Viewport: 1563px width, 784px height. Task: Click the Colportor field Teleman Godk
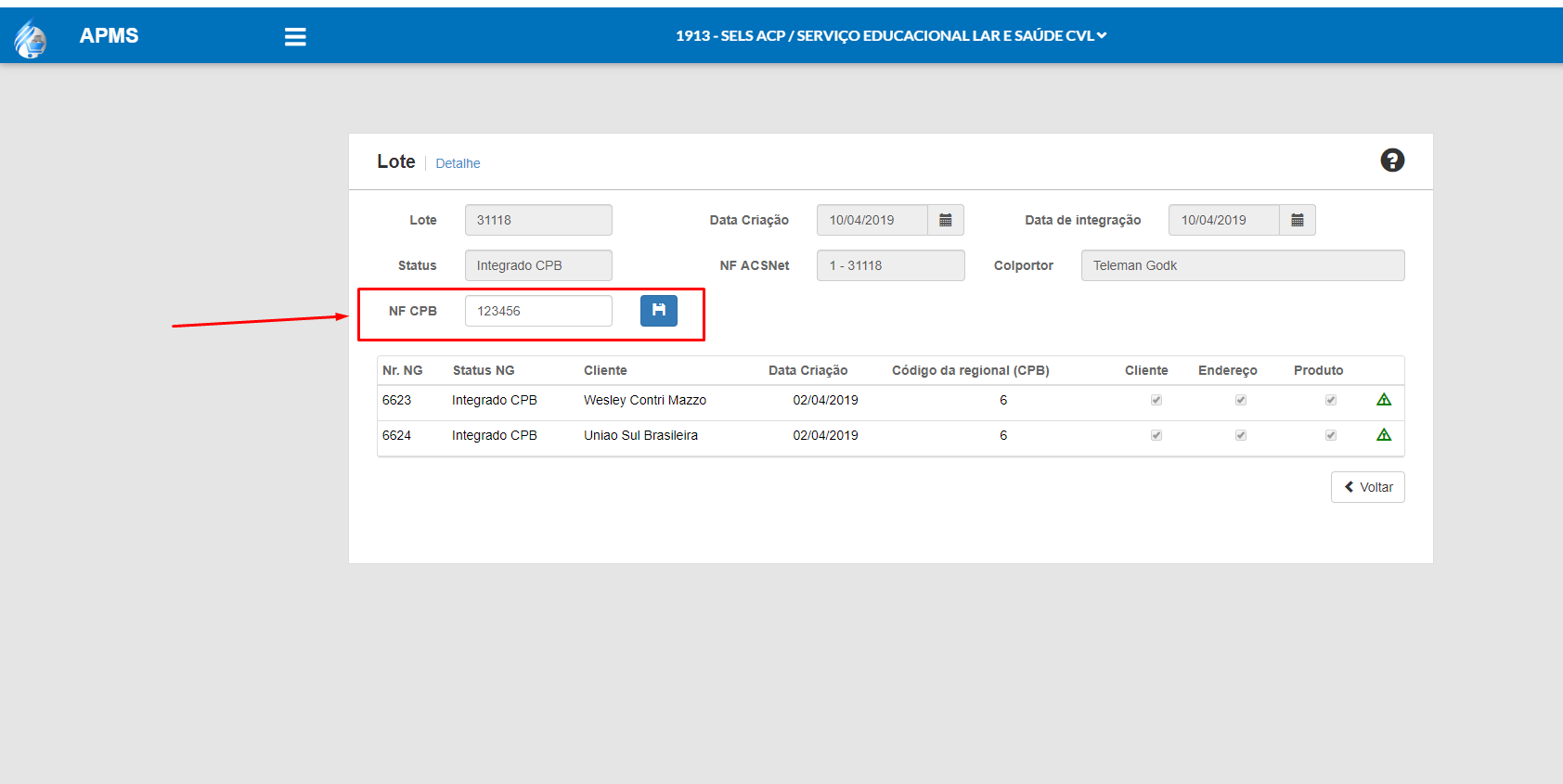coord(1243,265)
